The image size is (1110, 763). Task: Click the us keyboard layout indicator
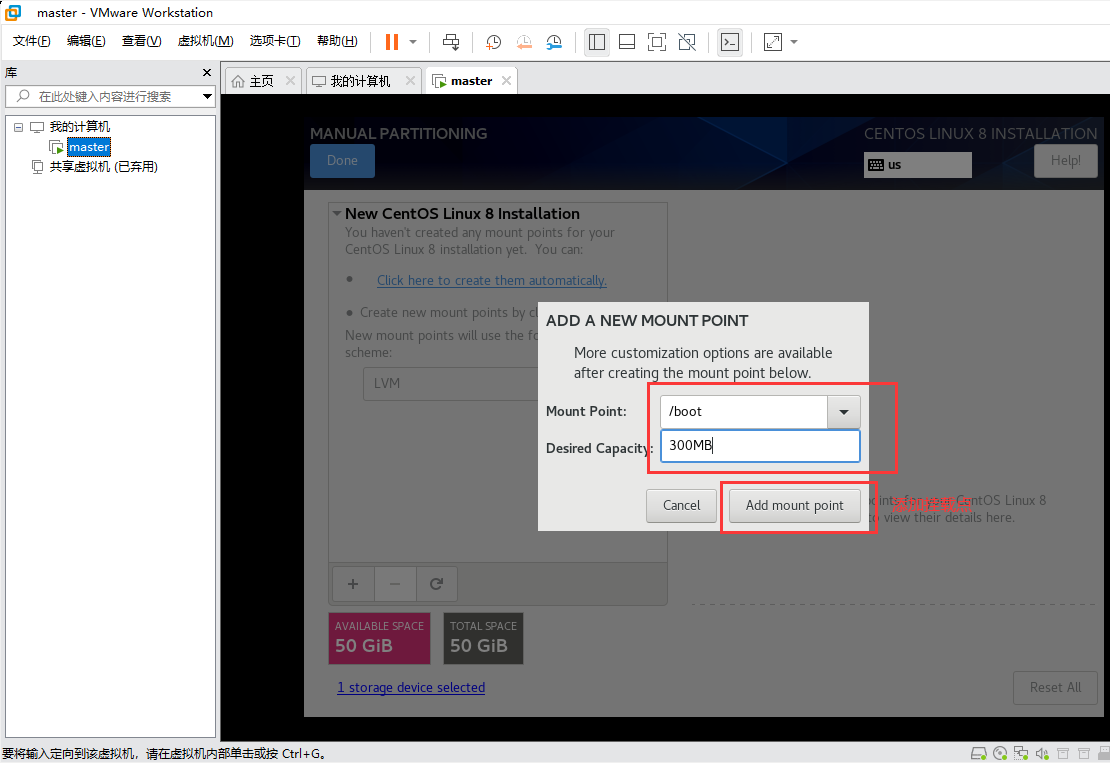pos(917,165)
